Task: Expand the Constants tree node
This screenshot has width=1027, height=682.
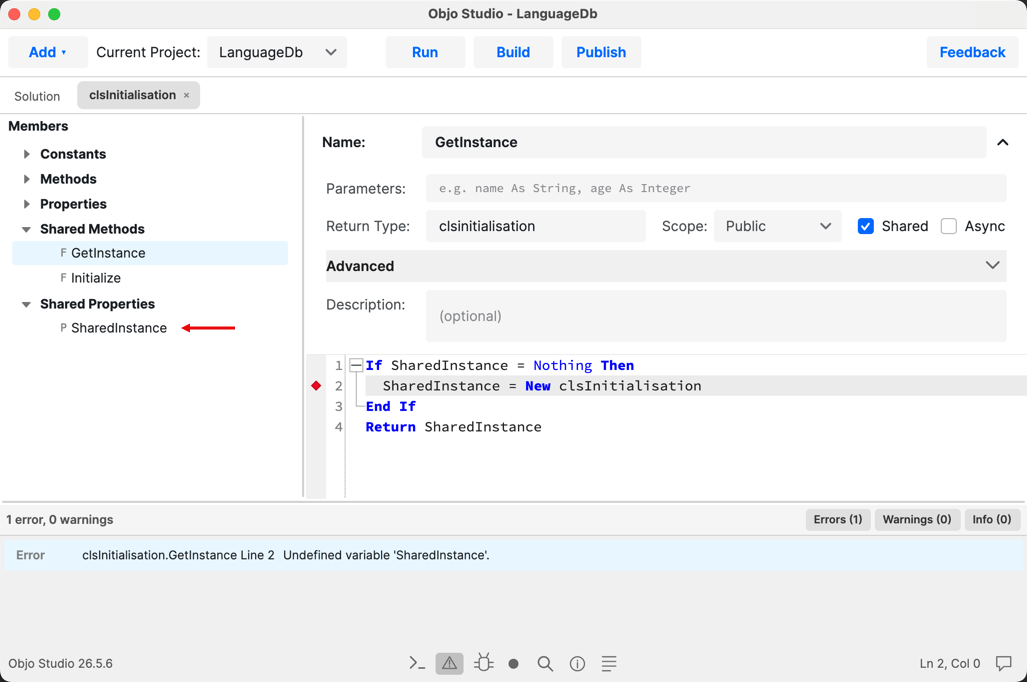Action: [x=27, y=154]
